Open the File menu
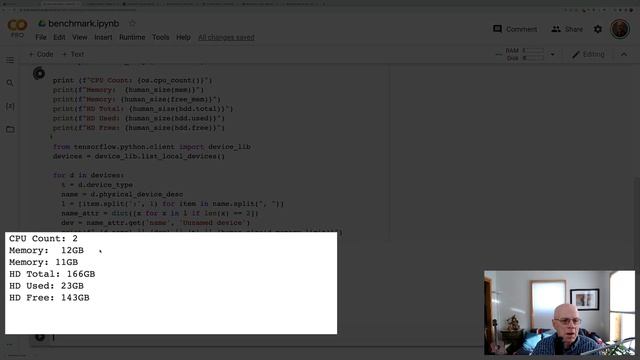Screen dimensions: 640x360 tap(41, 37)
